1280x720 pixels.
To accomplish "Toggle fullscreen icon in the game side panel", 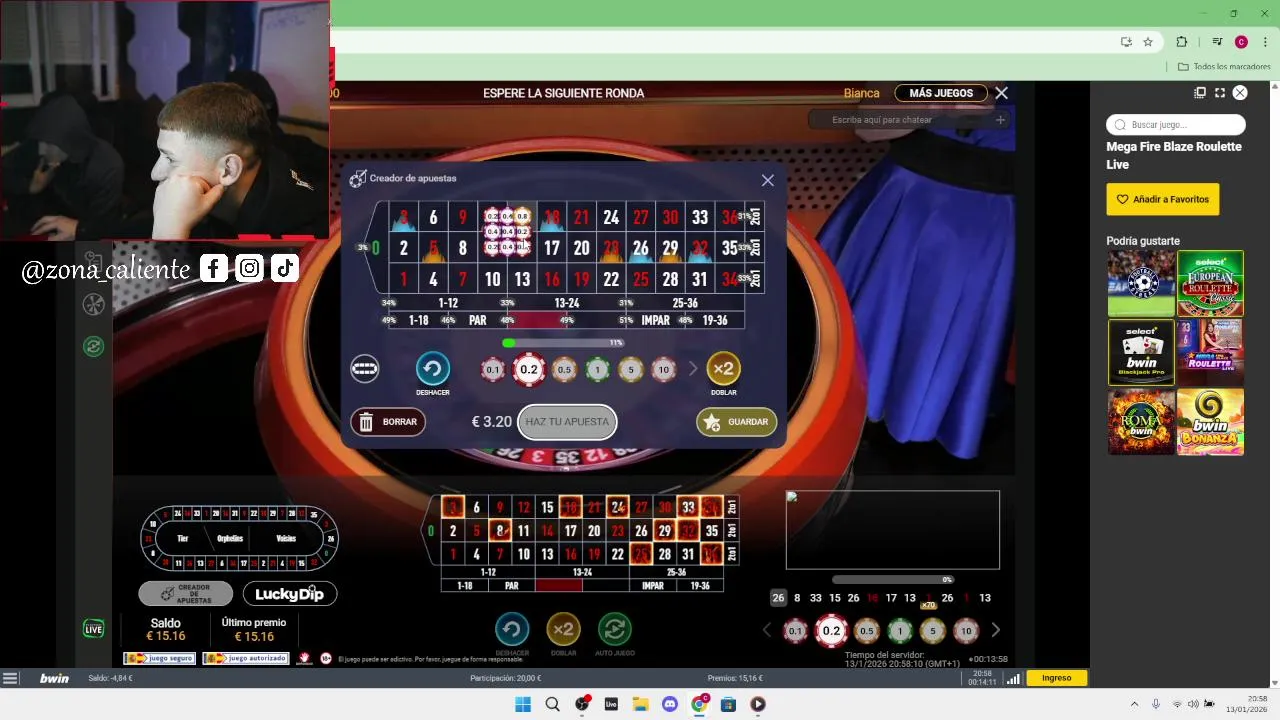I will point(1220,93).
